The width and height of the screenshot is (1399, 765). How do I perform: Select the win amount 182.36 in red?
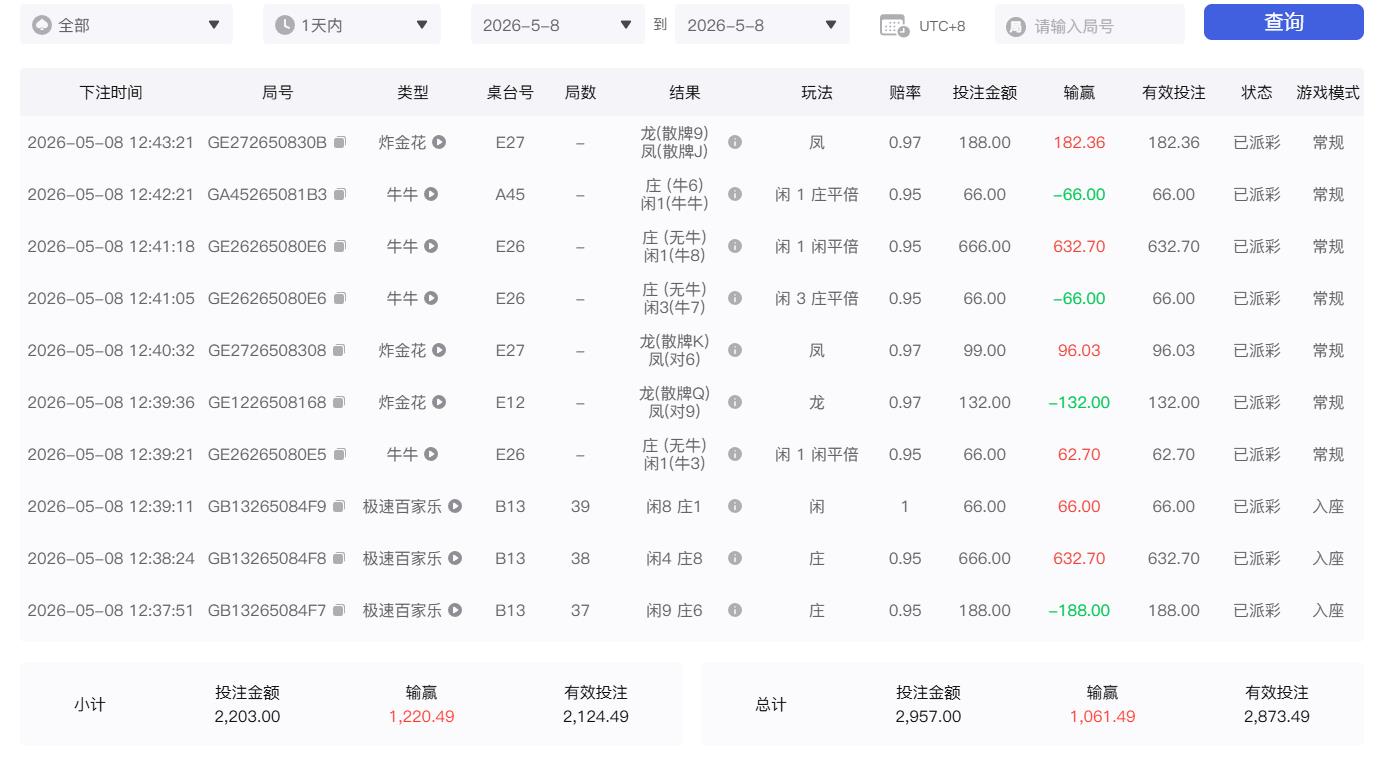(x=1079, y=143)
